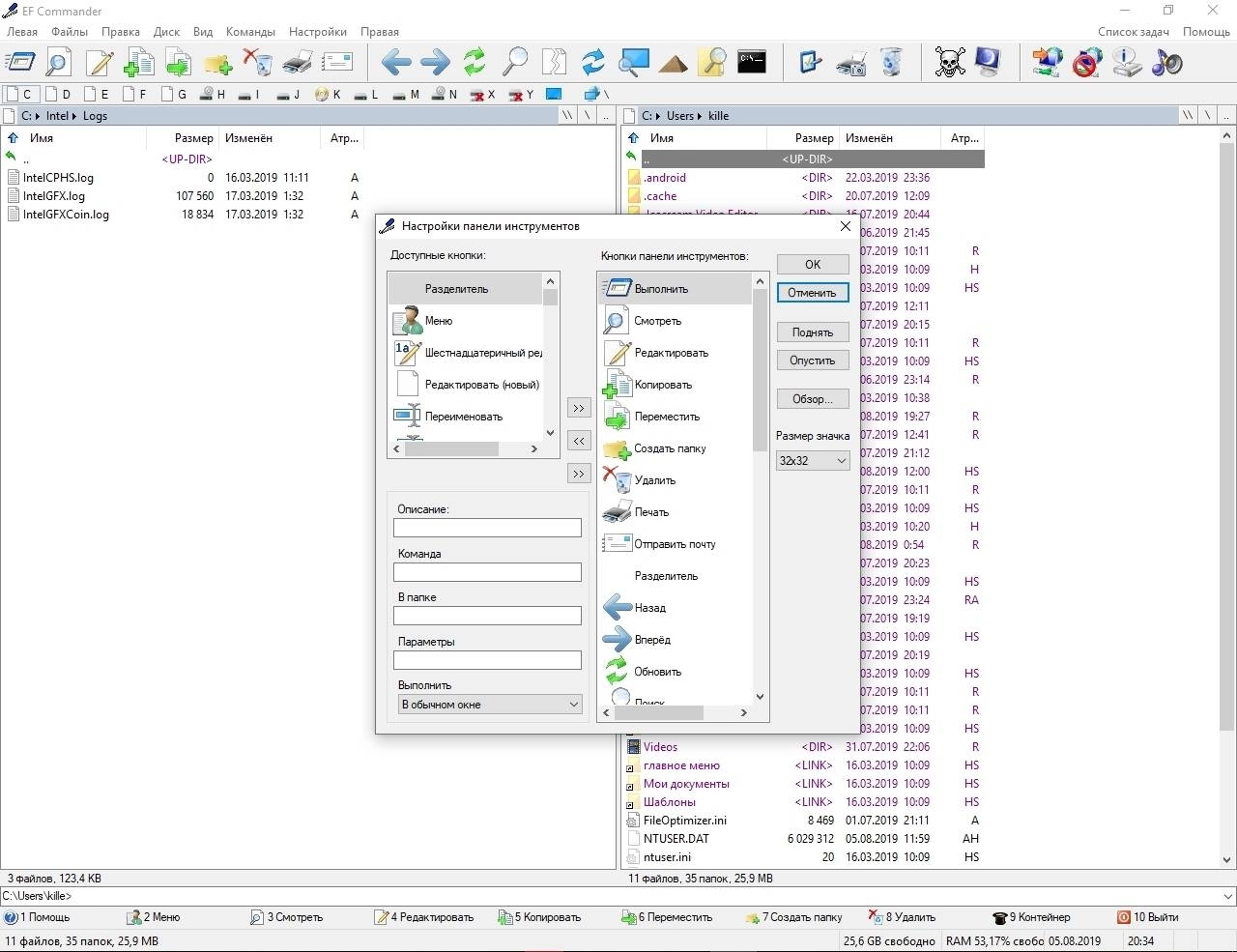Select 'Отправить почту' in toolbar buttons list
Viewport: 1237px width, 952px height.
(675, 544)
